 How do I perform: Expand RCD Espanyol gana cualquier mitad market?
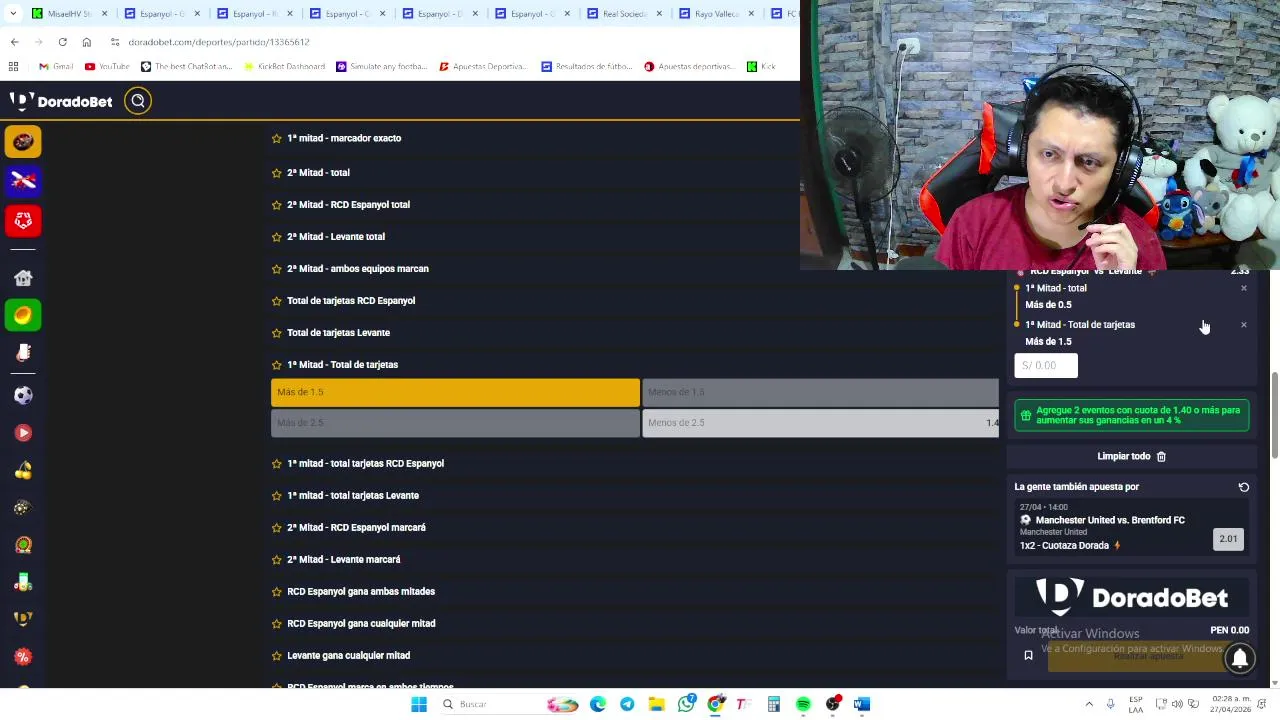635,624
